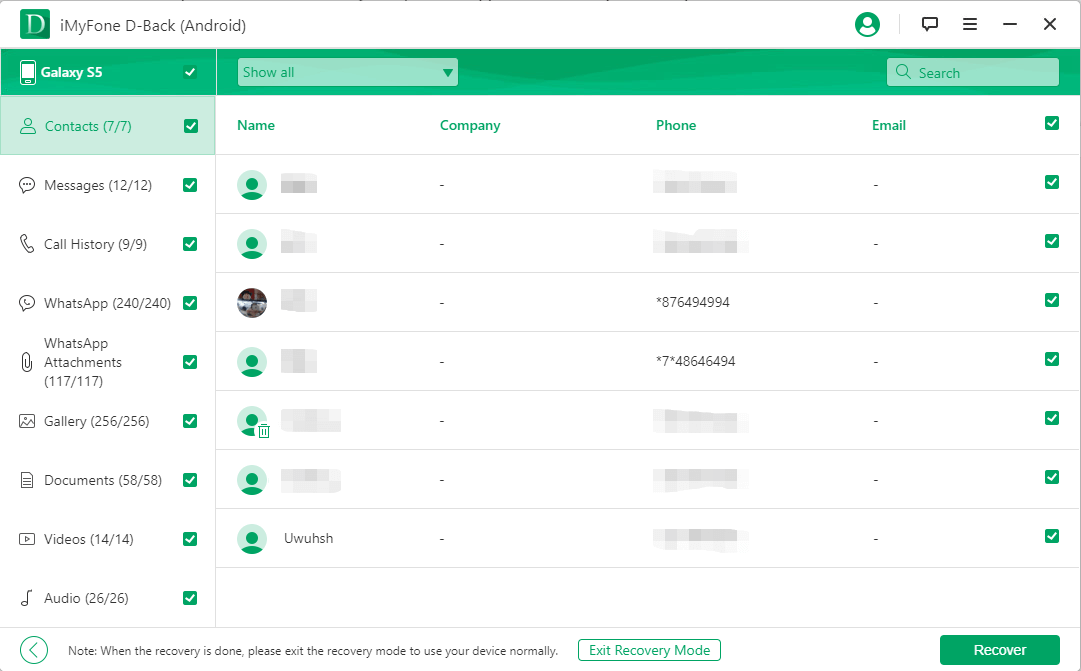Uncheck the WhatsApp Attachments (117/117) checkbox
This screenshot has height=671, width=1081.
[190, 362]
